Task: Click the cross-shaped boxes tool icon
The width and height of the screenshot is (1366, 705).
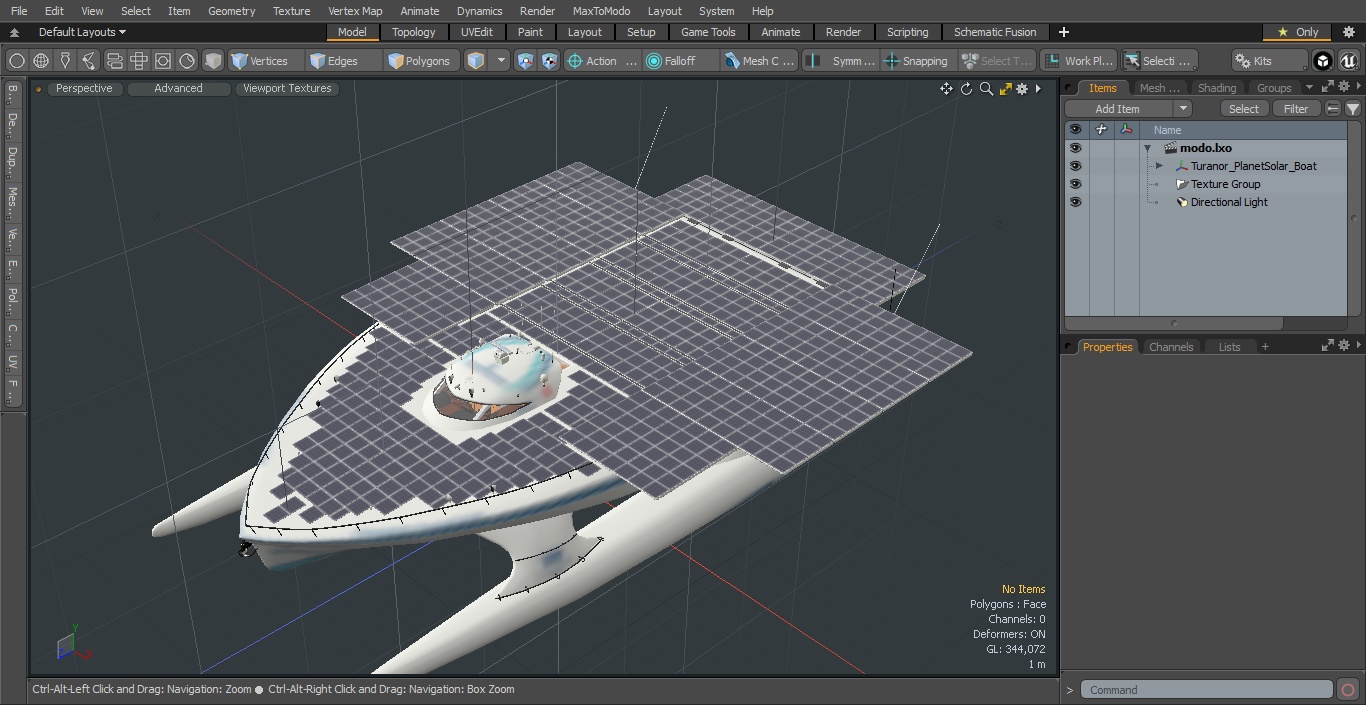Action: [139, 61]
